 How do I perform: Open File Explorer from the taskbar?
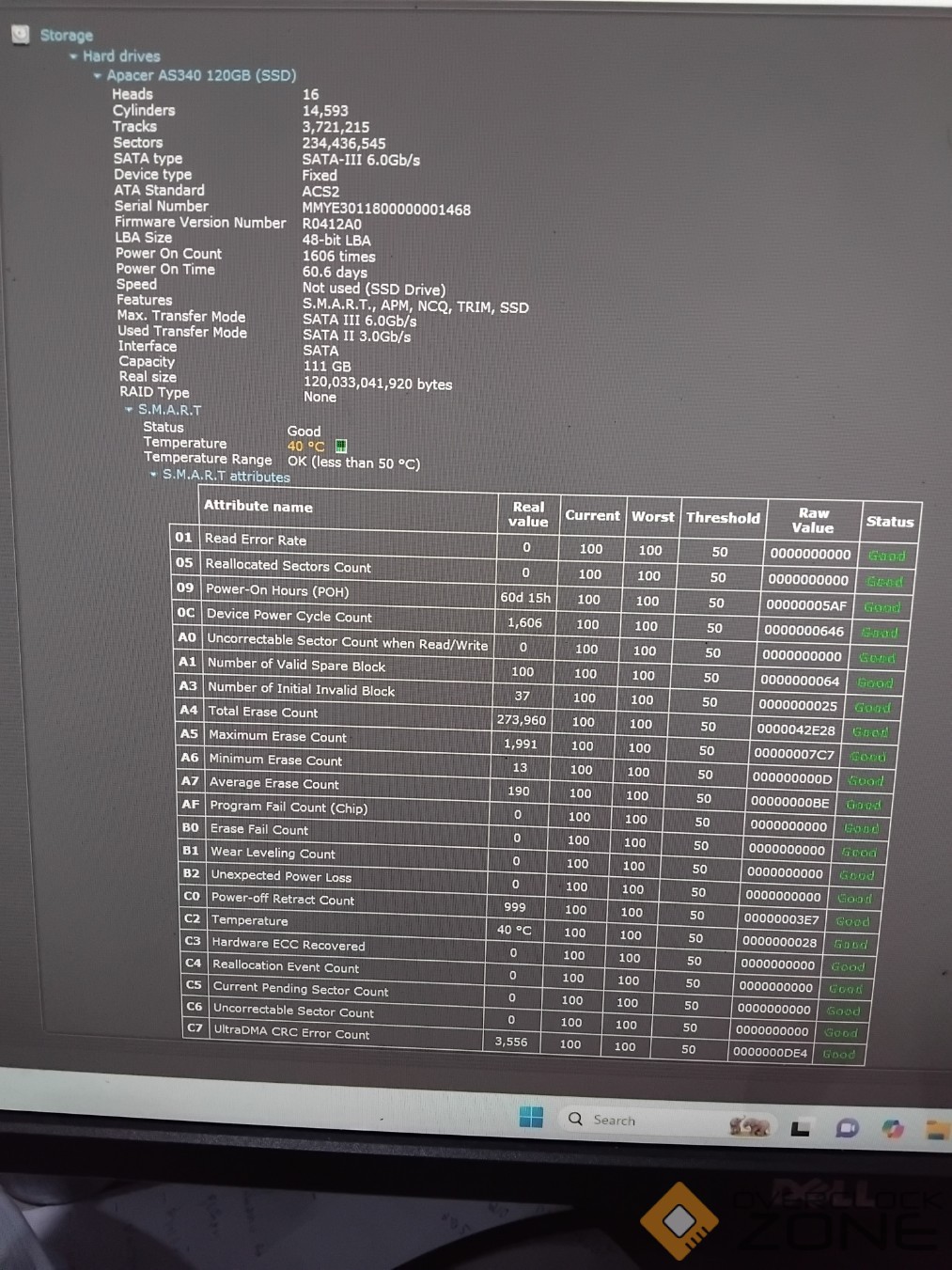937,1129
